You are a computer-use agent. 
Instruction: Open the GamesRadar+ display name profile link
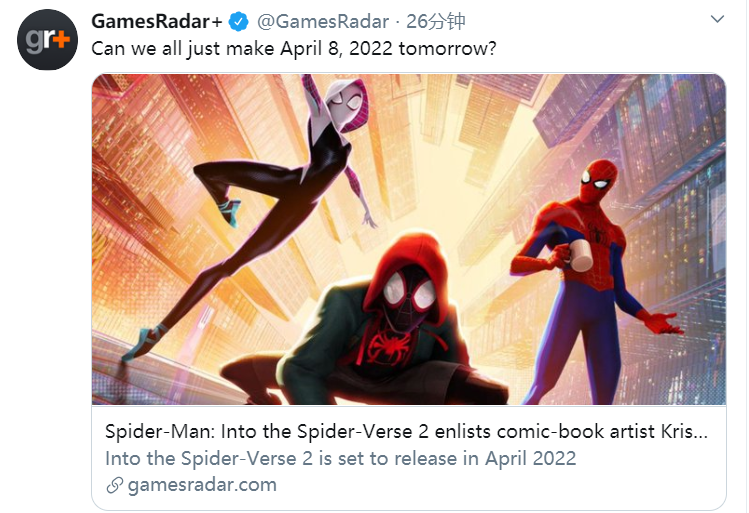pyautogui.click(x=158, y=21)
